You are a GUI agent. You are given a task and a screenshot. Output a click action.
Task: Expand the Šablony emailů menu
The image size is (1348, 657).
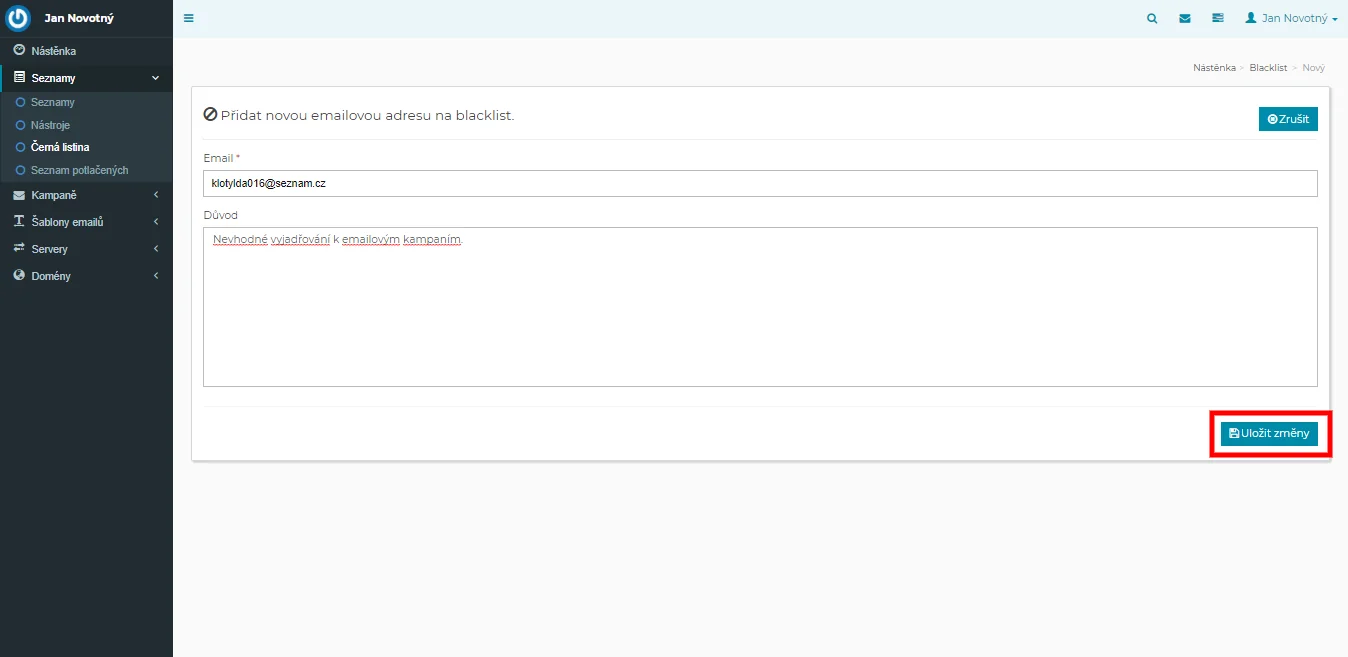tap(86, 222)
